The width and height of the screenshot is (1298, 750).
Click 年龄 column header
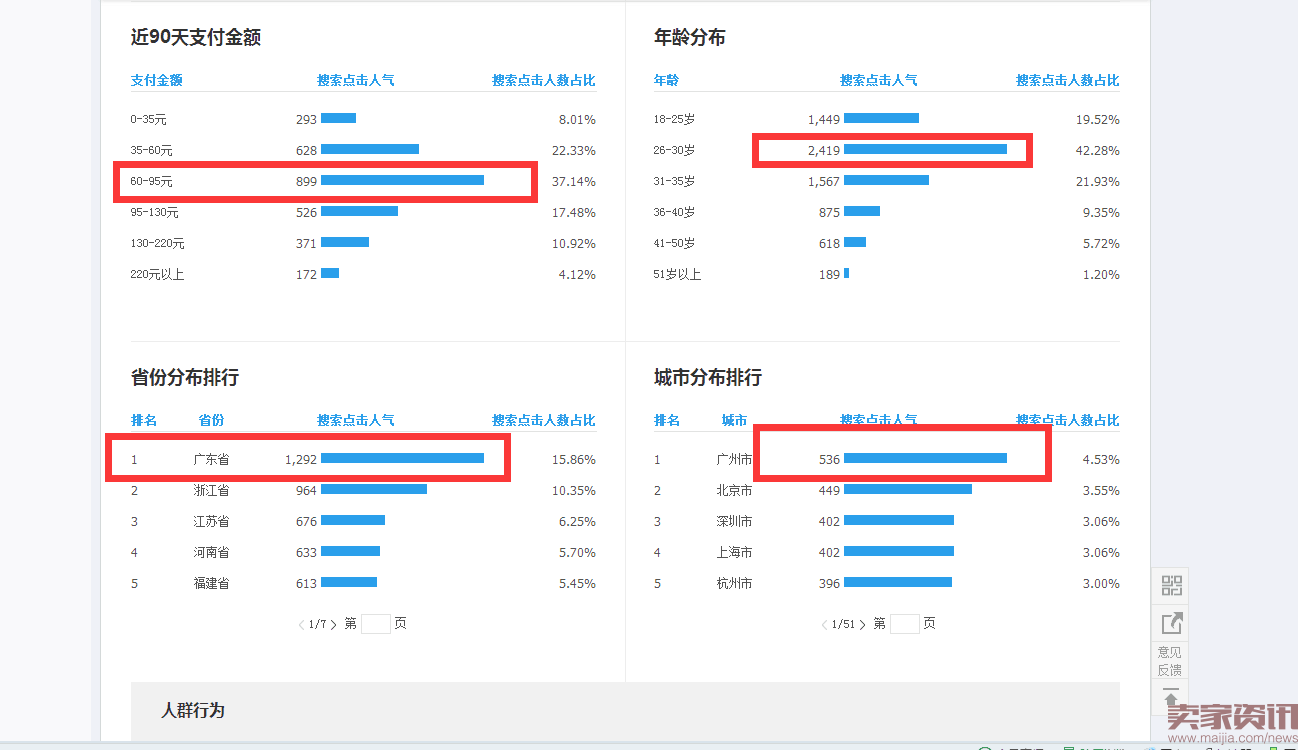point(667,80)
